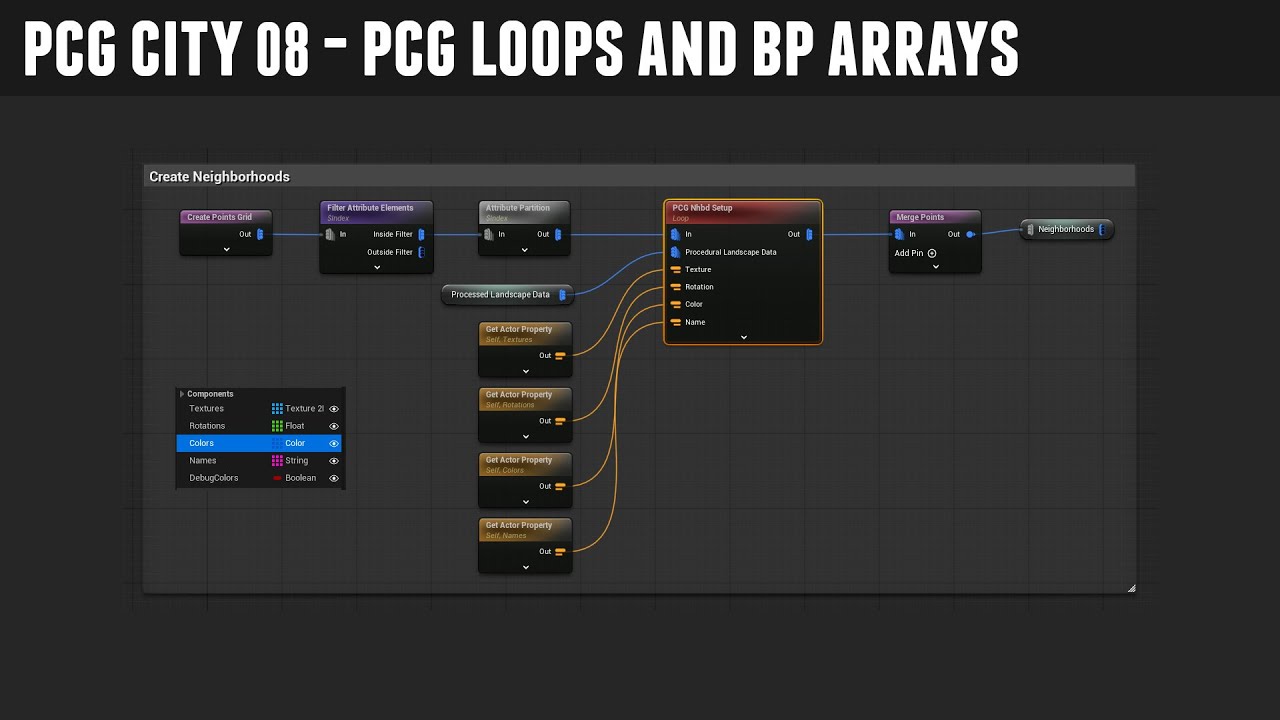This screenshot has height=720, width=1280.
Task: Select the Merge Points node title
Action: tap(920, 217)
